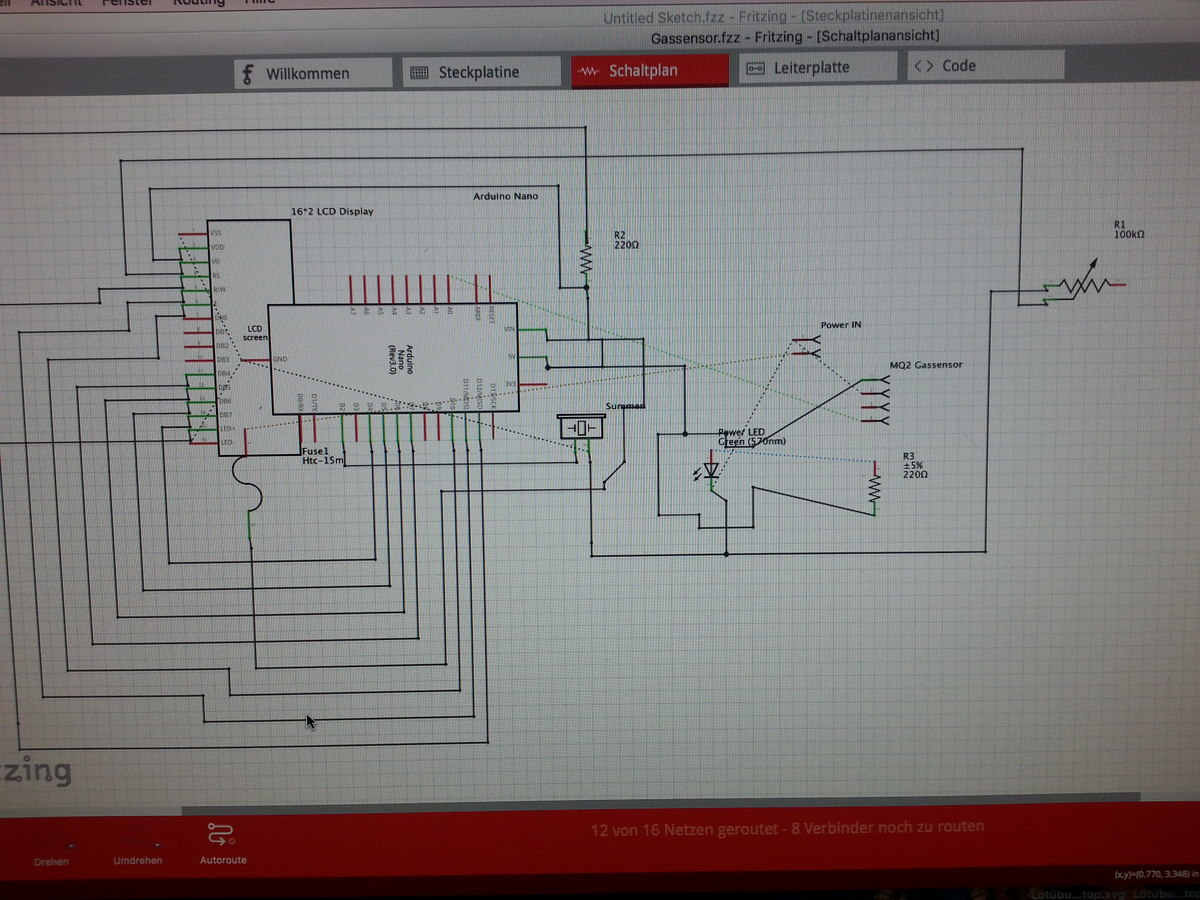Switch to the Steckplatine tab

[x=482, y=72]
